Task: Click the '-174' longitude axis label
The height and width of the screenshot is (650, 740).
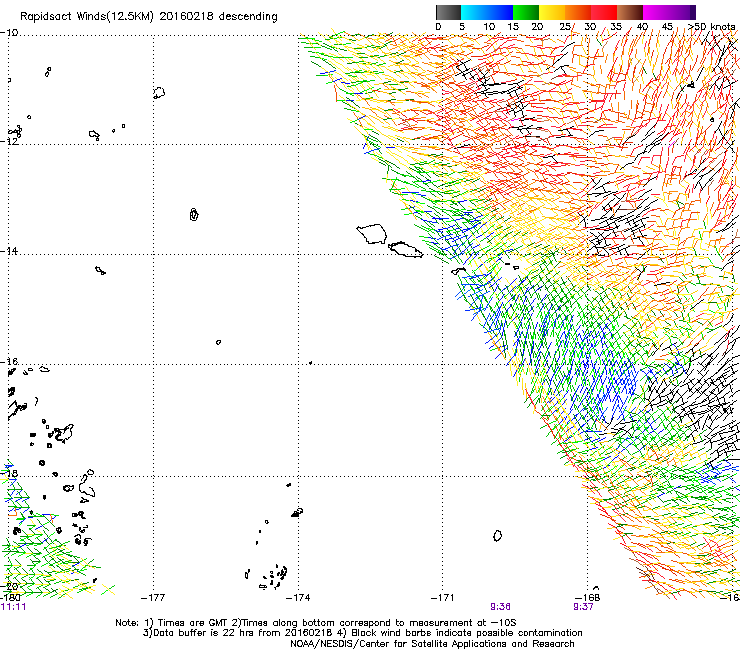Action: pos(298,598)
